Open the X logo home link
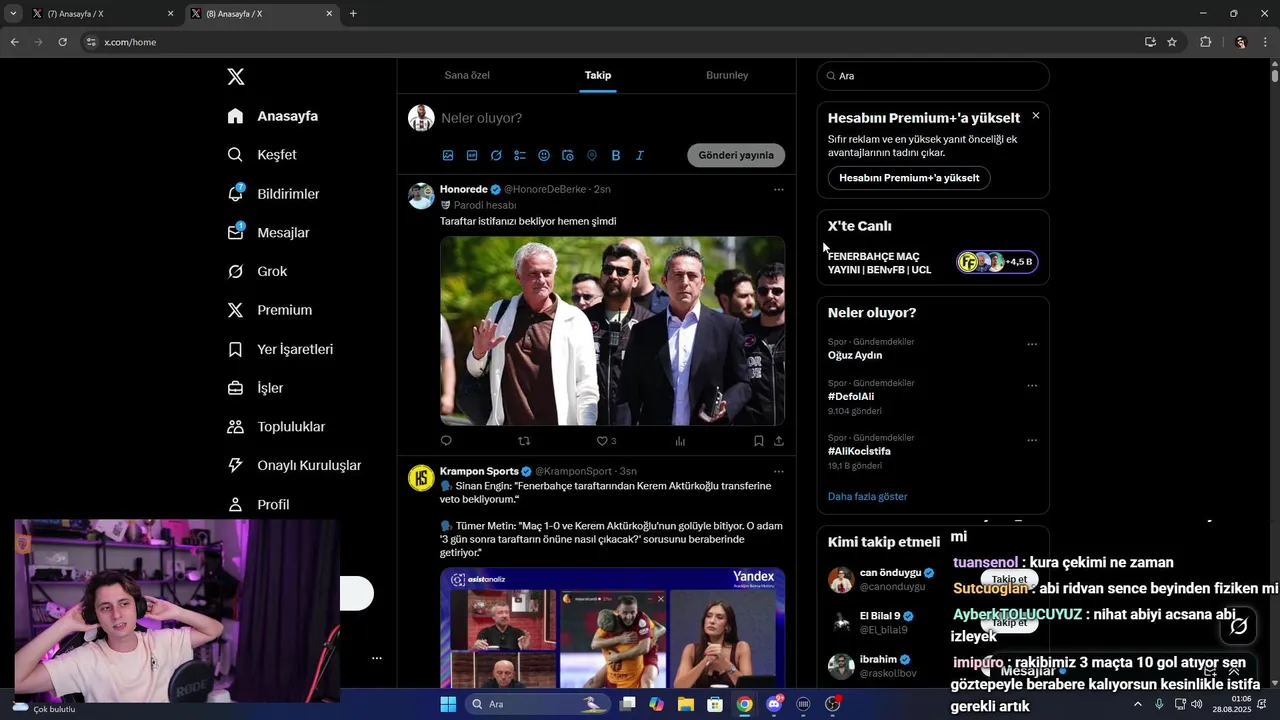Viewport: 1280px width, 720px height. tap(235, 77)
